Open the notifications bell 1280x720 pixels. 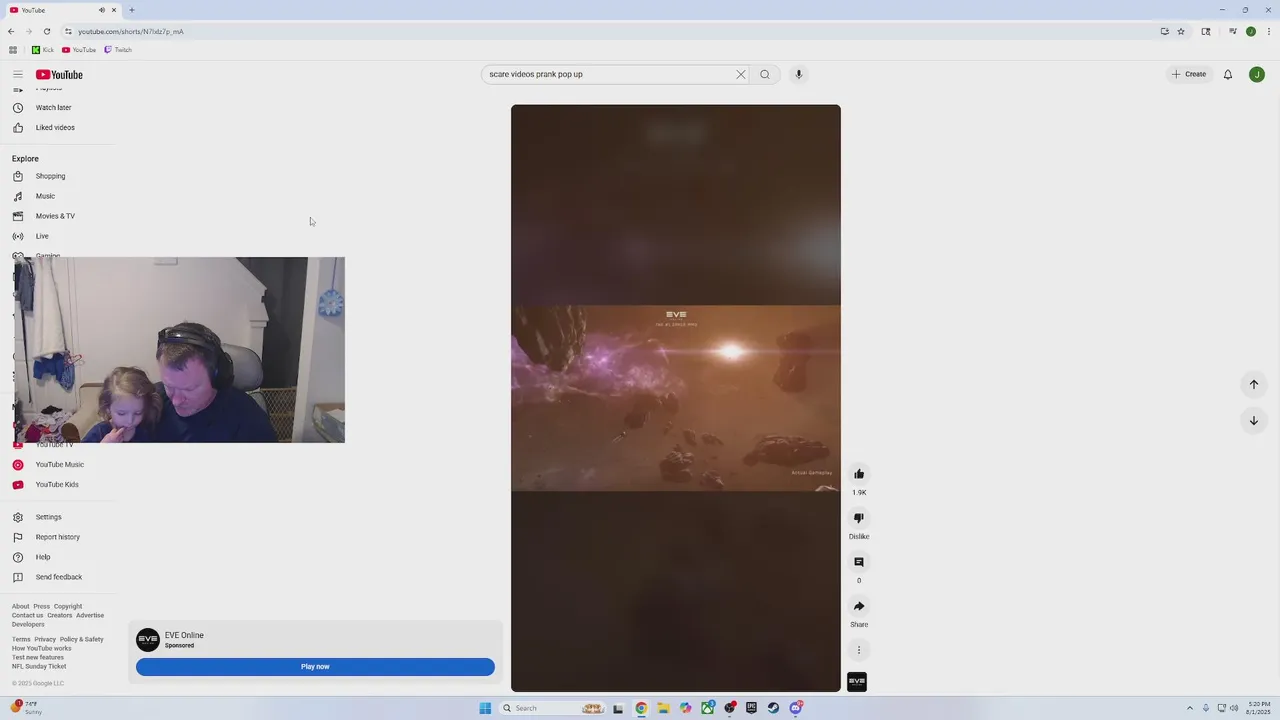click(x=1228, y=74)
